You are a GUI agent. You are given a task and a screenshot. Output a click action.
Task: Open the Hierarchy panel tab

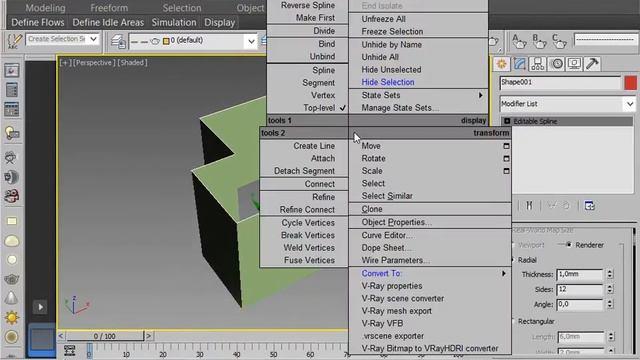click(538, 64)
